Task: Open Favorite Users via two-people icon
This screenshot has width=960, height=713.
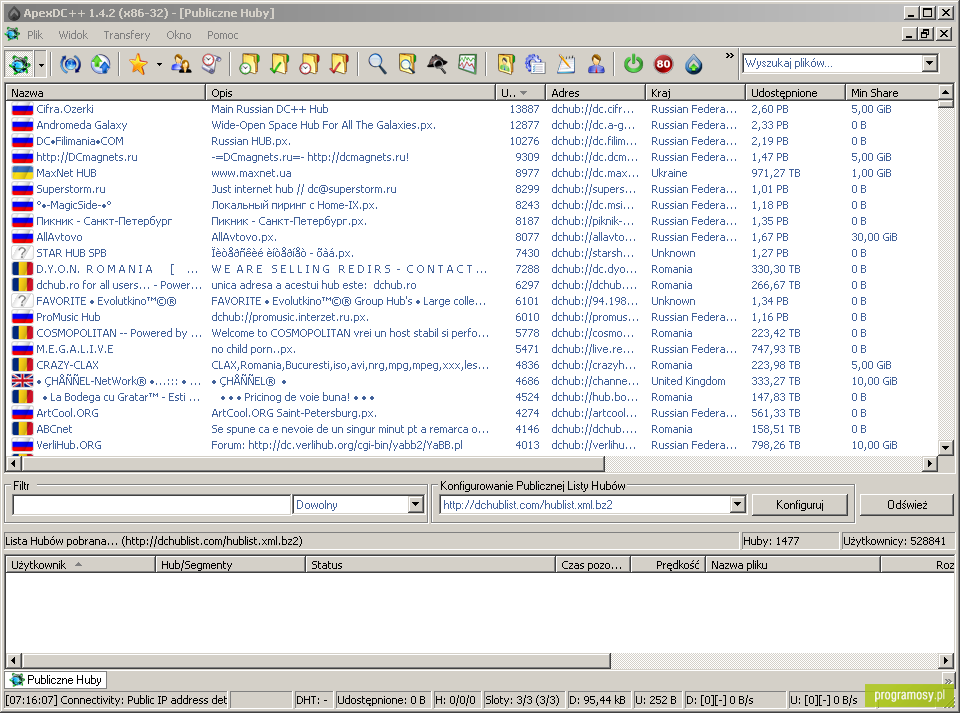Action: coord(181,64)
